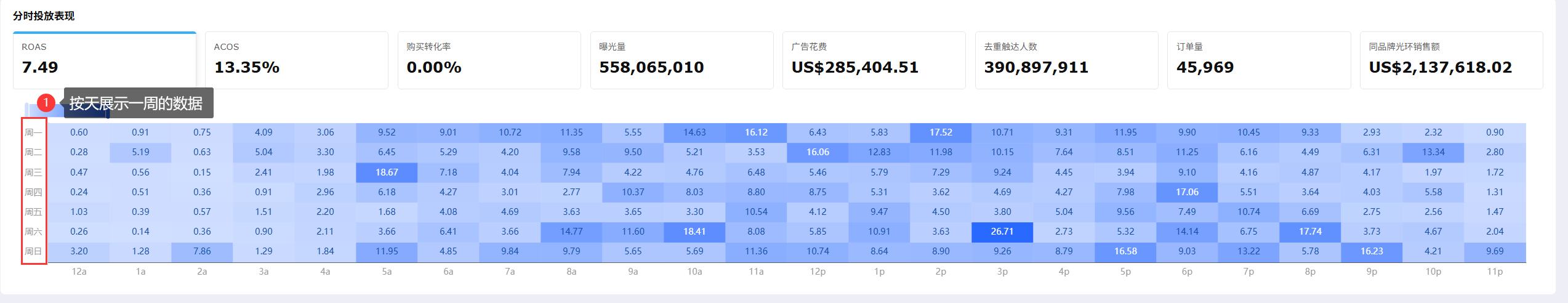
Task: Click the 17.06 cell for 周四 at 6p
Action: [x=1187, y=192]
